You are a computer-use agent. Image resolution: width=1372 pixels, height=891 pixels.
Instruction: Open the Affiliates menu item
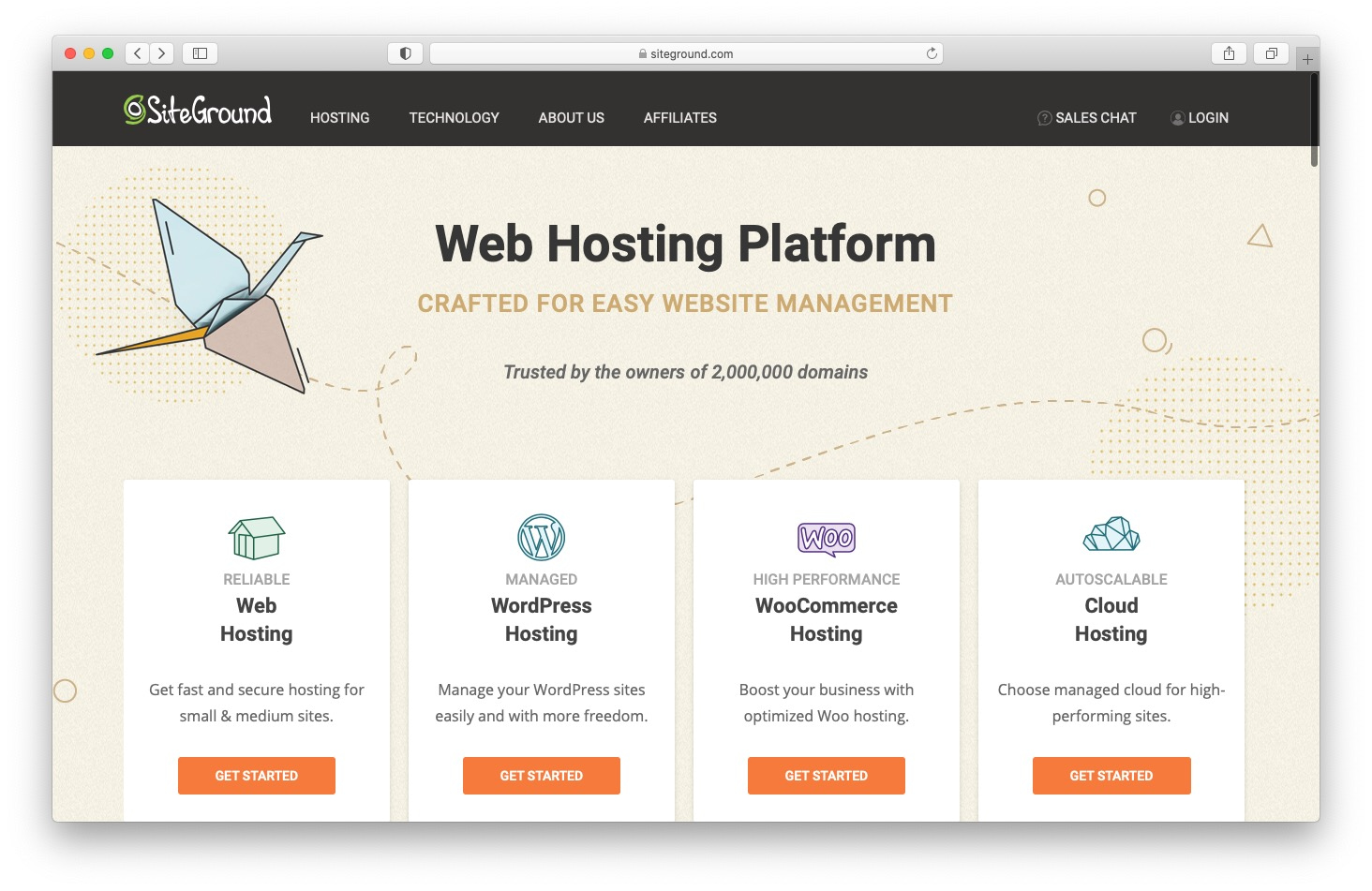tap(680, 118)
